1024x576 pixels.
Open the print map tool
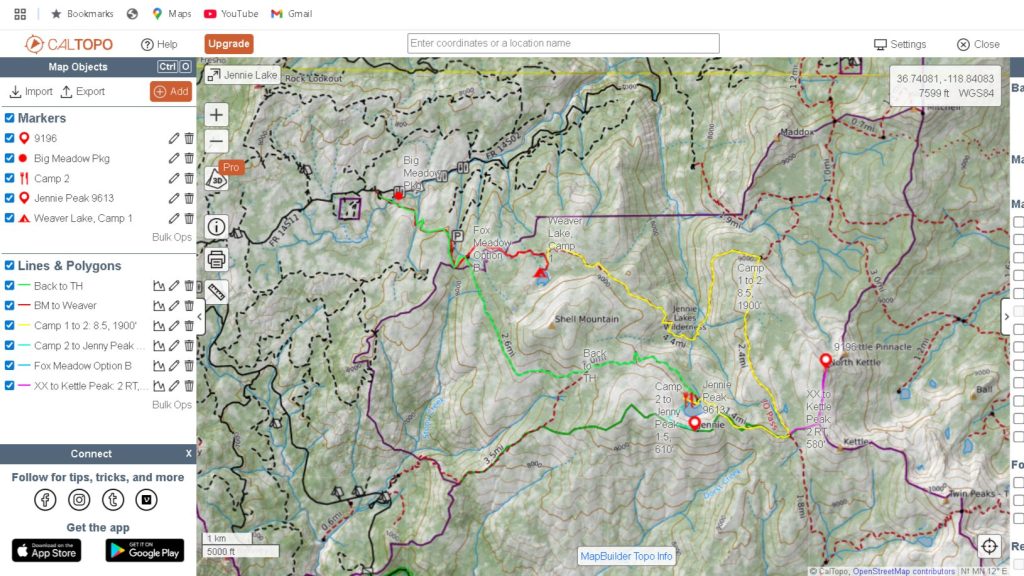[216, 259]
